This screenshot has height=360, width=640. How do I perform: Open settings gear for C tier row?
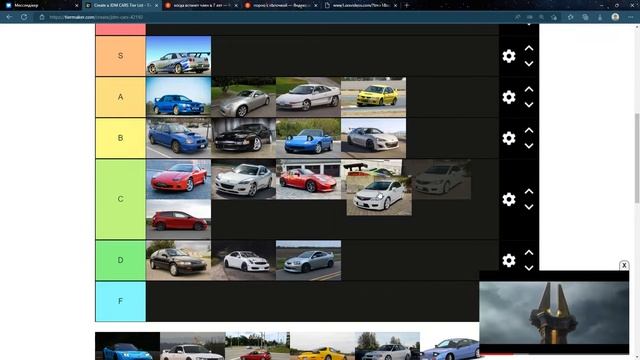pyautogui.click(x=509, y=199)
